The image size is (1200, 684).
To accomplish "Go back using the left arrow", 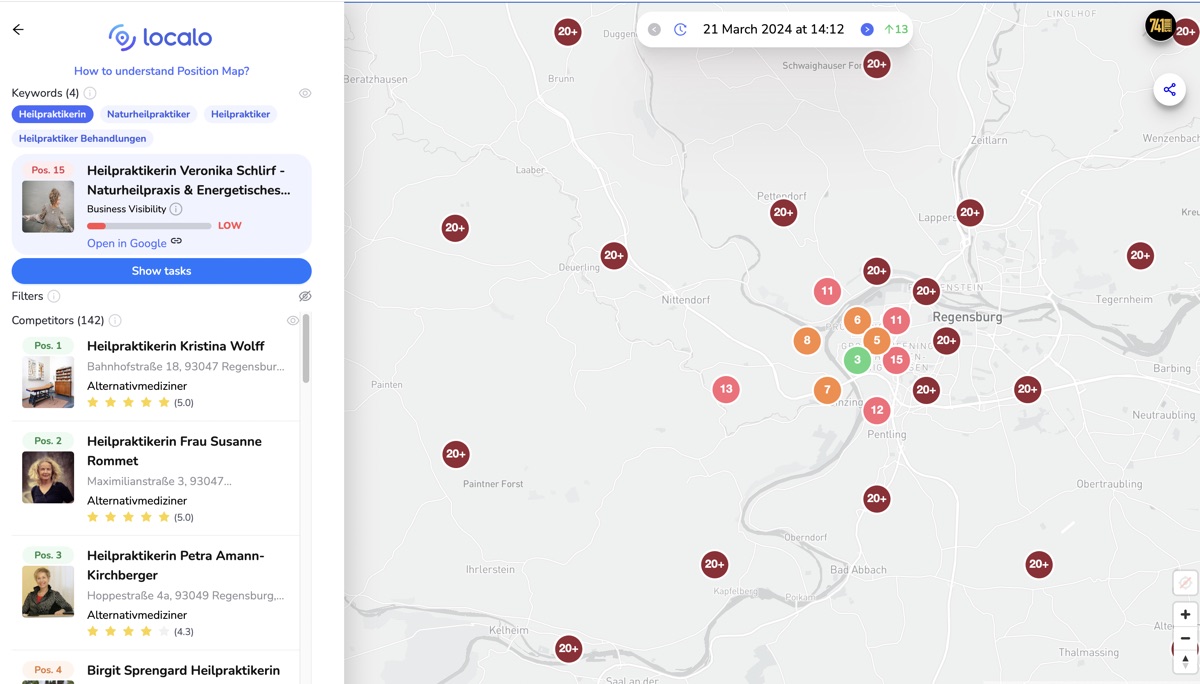I will [x=18, y=30].
